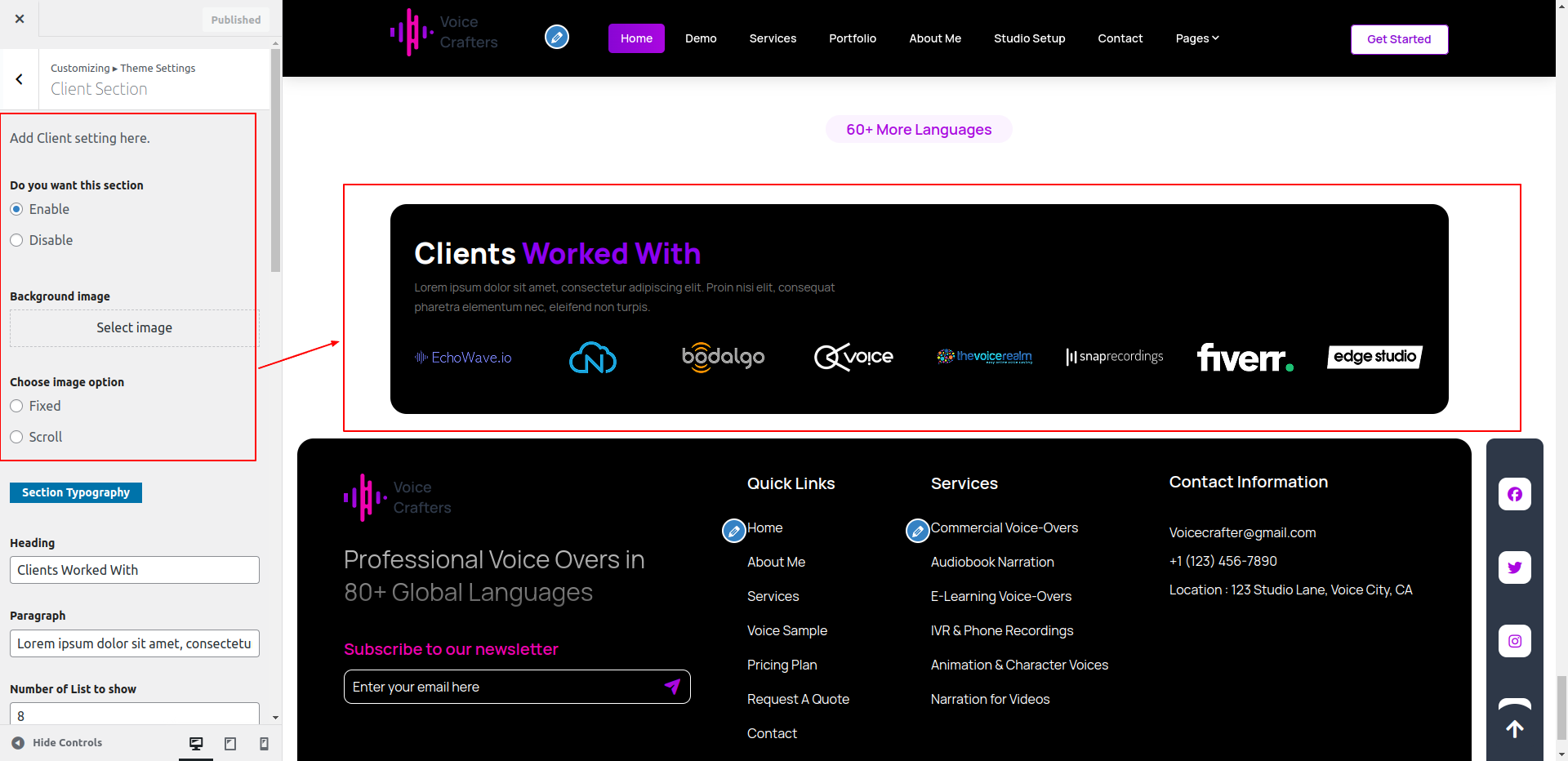Viewport: 1568px width, 761px height.
Task: Click Select image for background
Action: (x=134, y=327)
